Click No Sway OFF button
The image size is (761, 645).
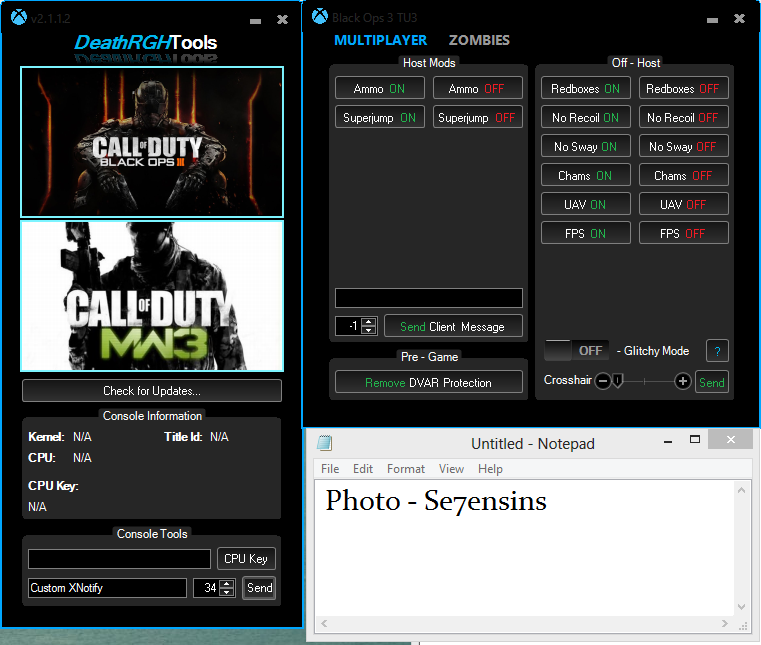pos(683,146)
